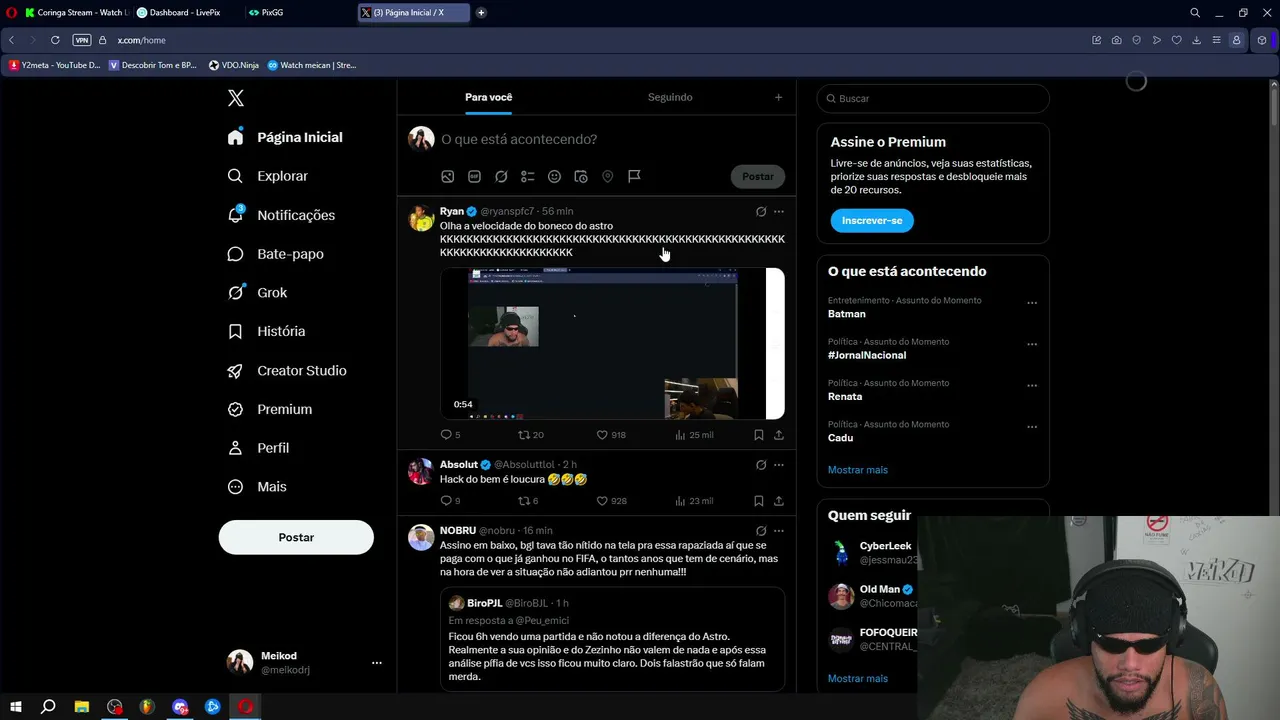Open the #JornalNacional trending topic
This screenshot has width=1280, height=720.
pyautogui.click(x=867, y=355)
